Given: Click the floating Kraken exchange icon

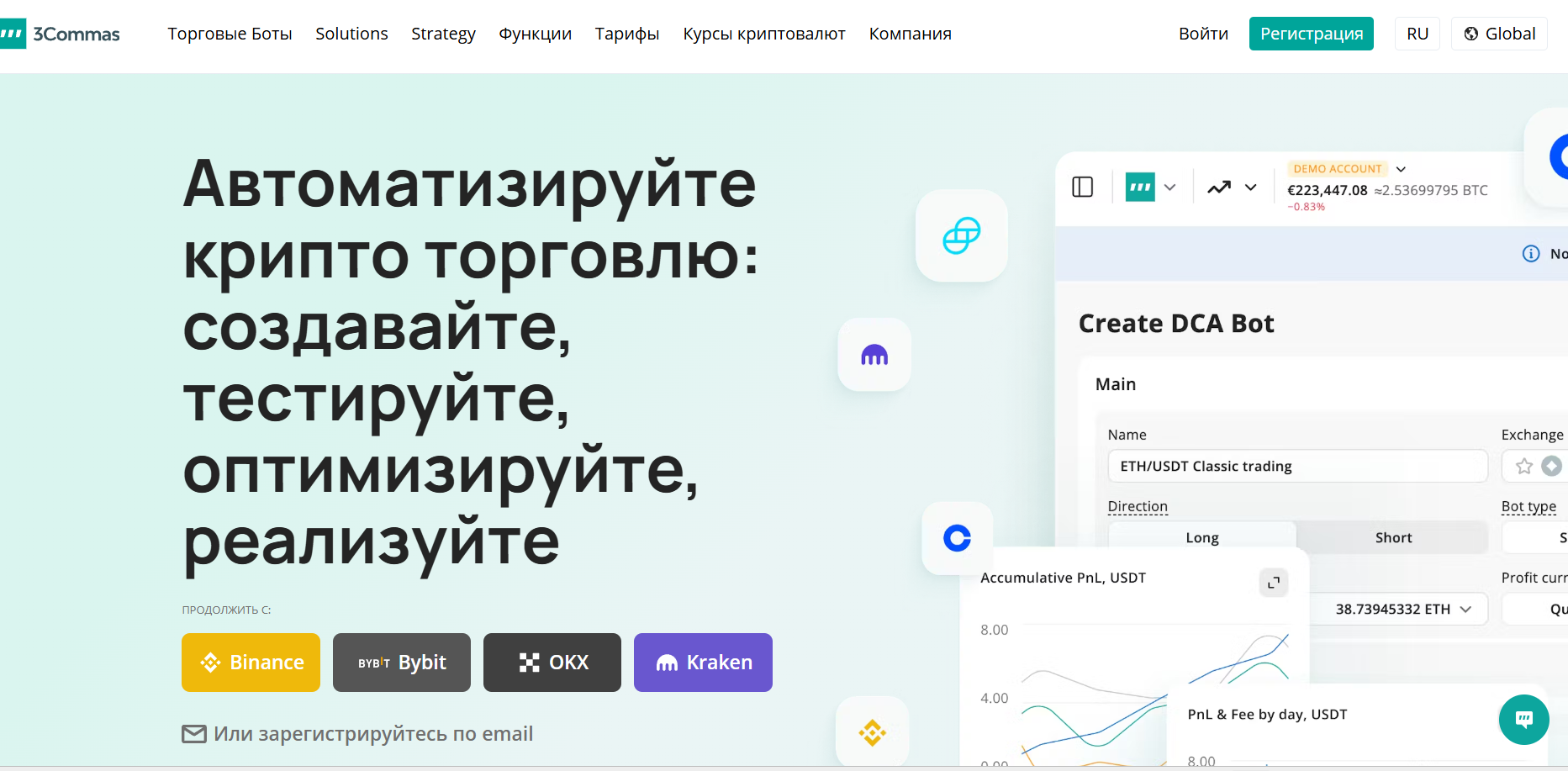Looking at the screenshot, I should pyautogui.click(x=874, y=355).
